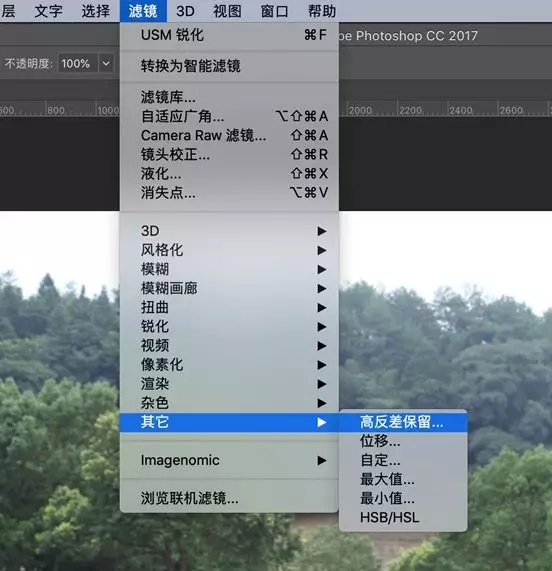Expand the 3D filter submenu
The height and width of the screenshot is (571, 552).
tap(229, 231)
